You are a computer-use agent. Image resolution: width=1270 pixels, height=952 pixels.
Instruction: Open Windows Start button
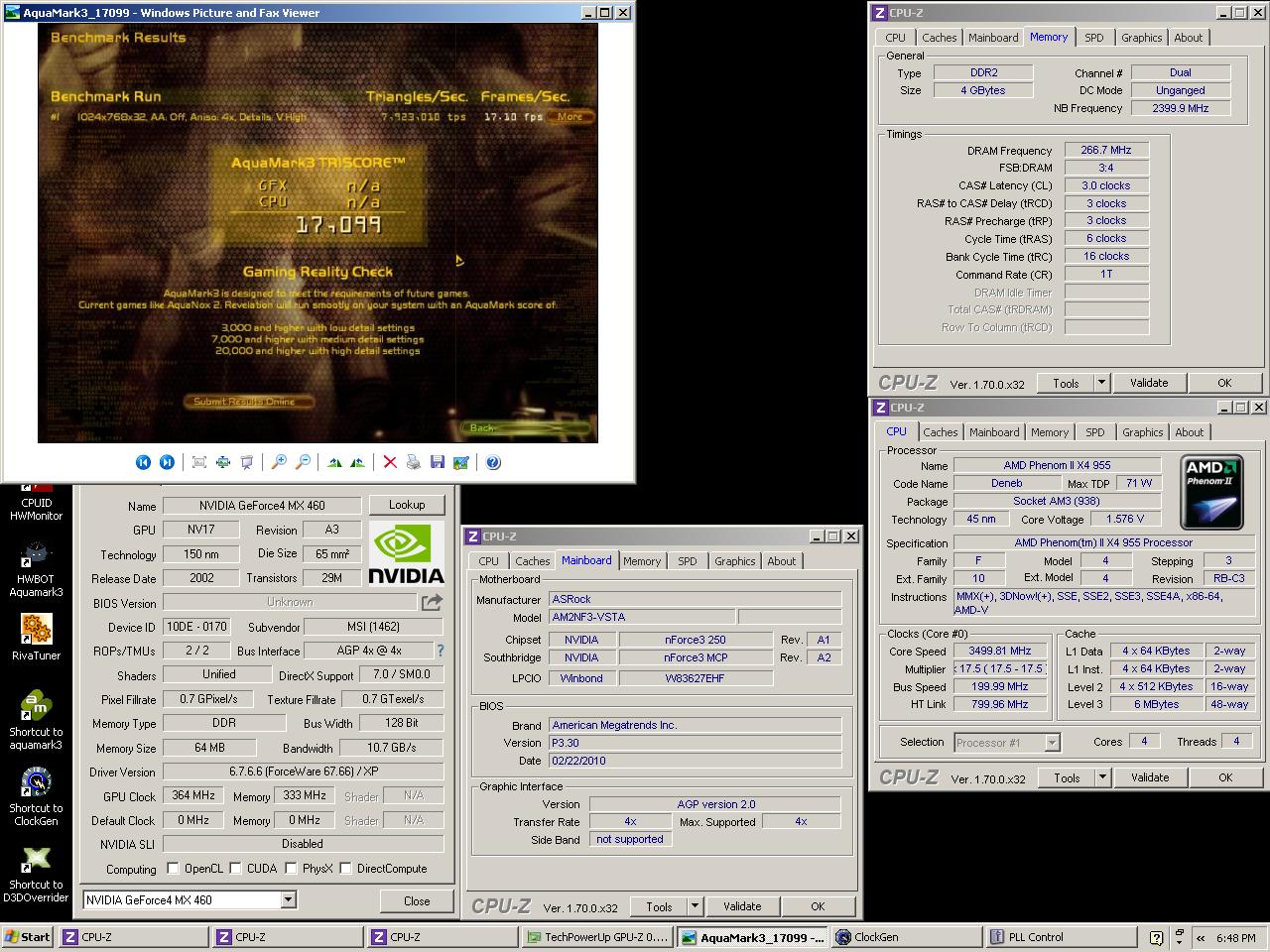click(28, 937)
